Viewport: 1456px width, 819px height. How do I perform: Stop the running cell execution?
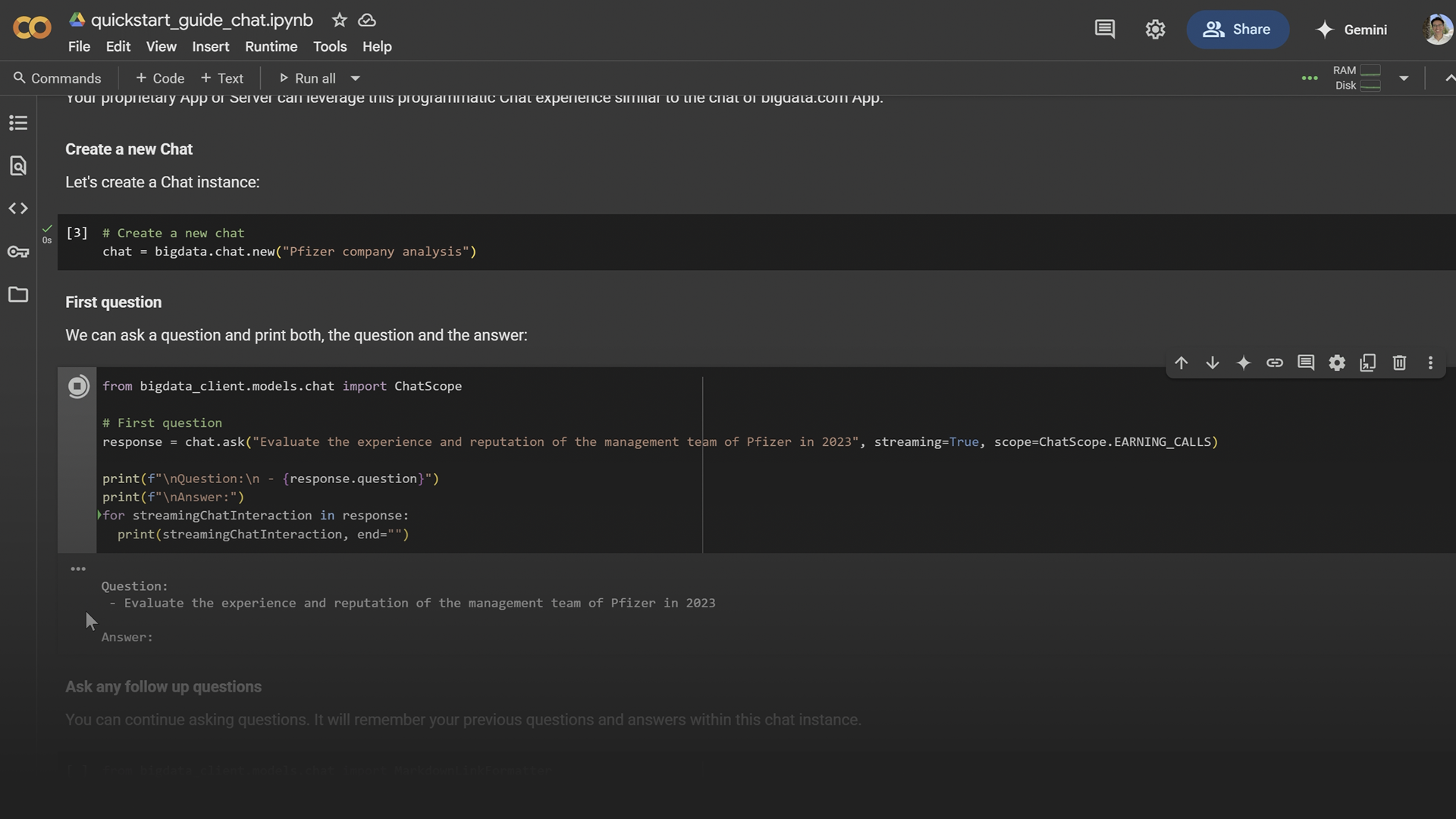[77, 387]
